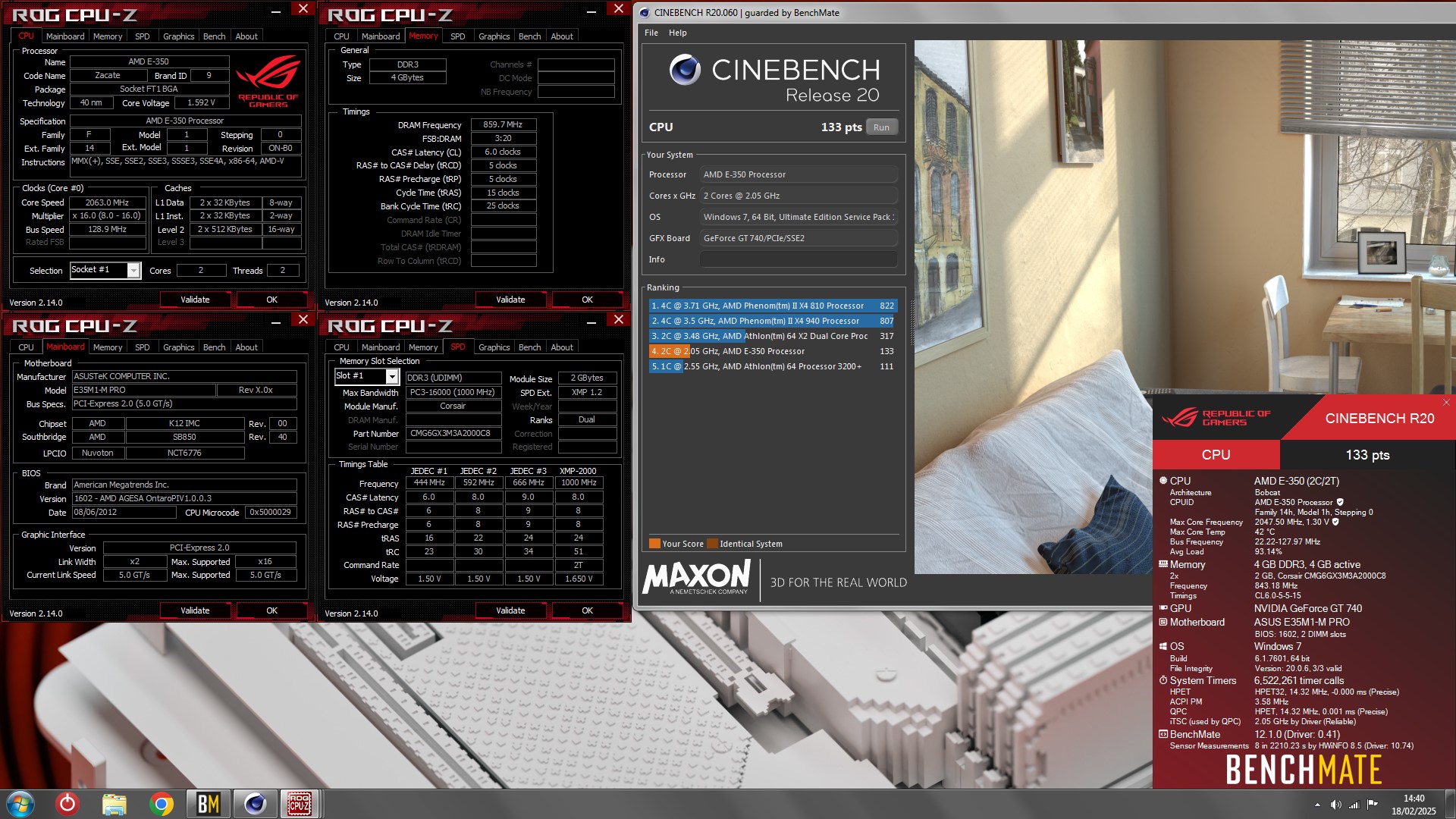Select ranking row AMD E-350 Processor 133

773,351
